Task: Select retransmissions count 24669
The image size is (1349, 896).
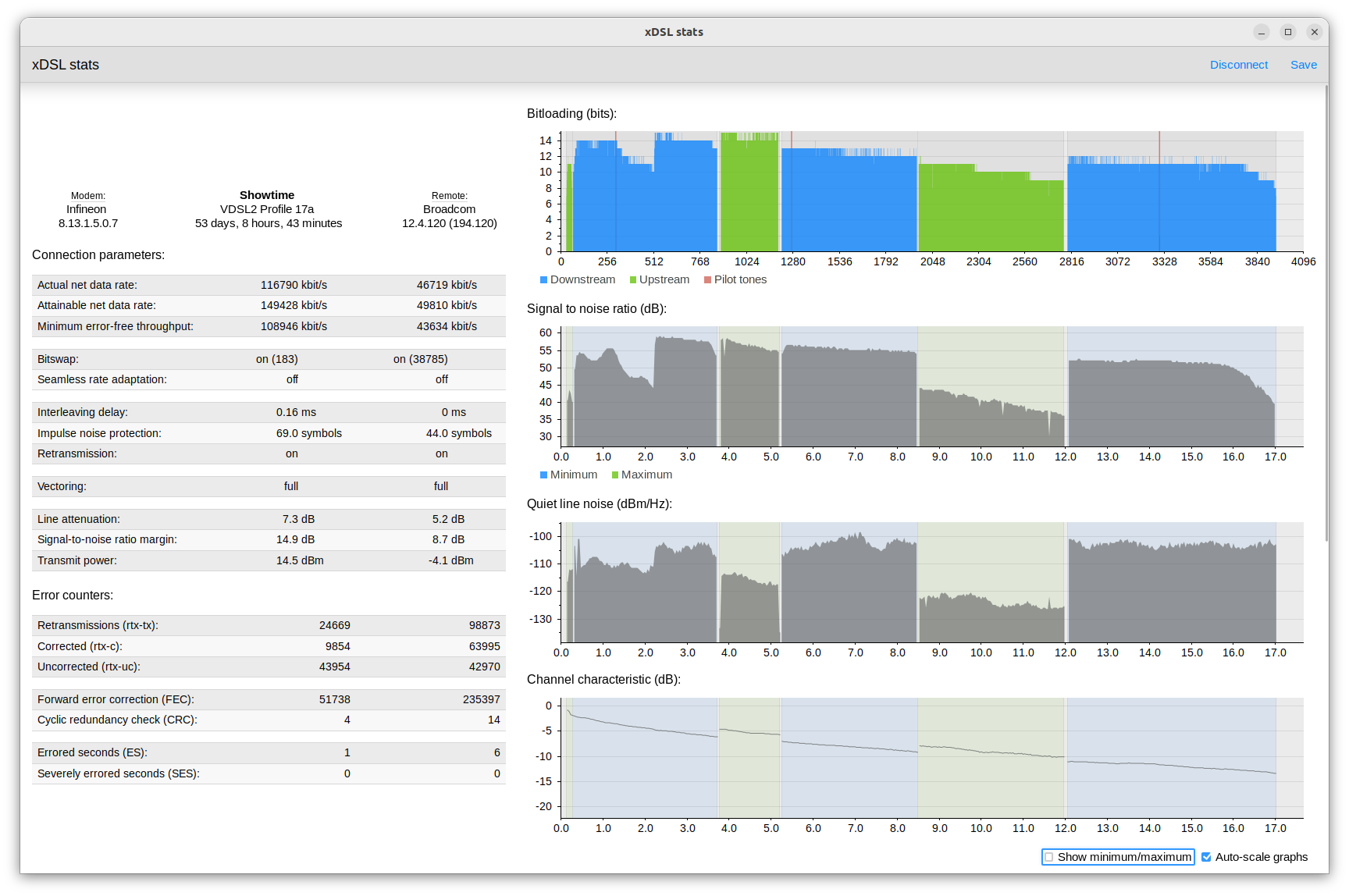Action: 335,625
